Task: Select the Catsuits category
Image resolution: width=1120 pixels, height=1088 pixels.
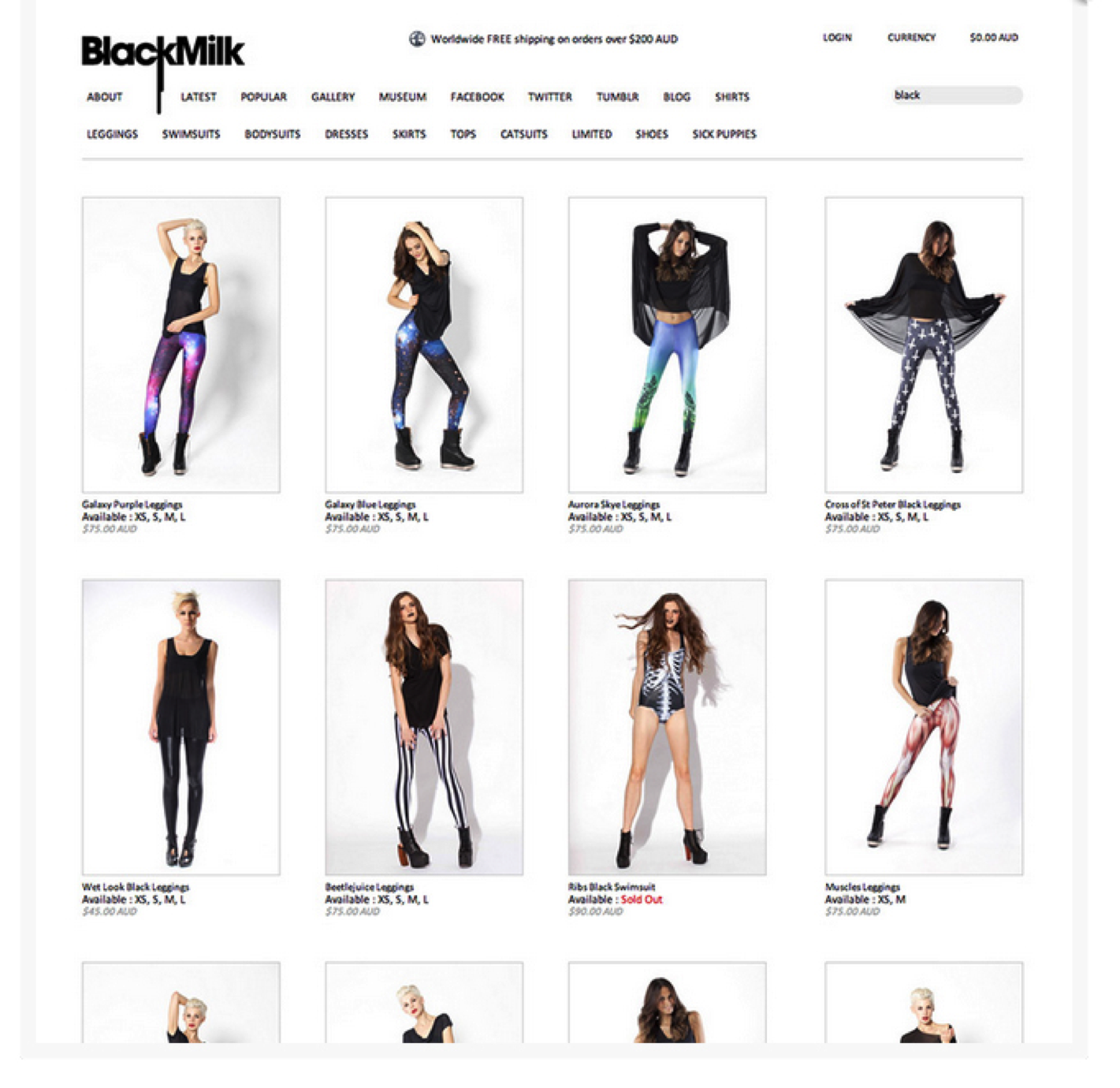Action: click(523, 134)
